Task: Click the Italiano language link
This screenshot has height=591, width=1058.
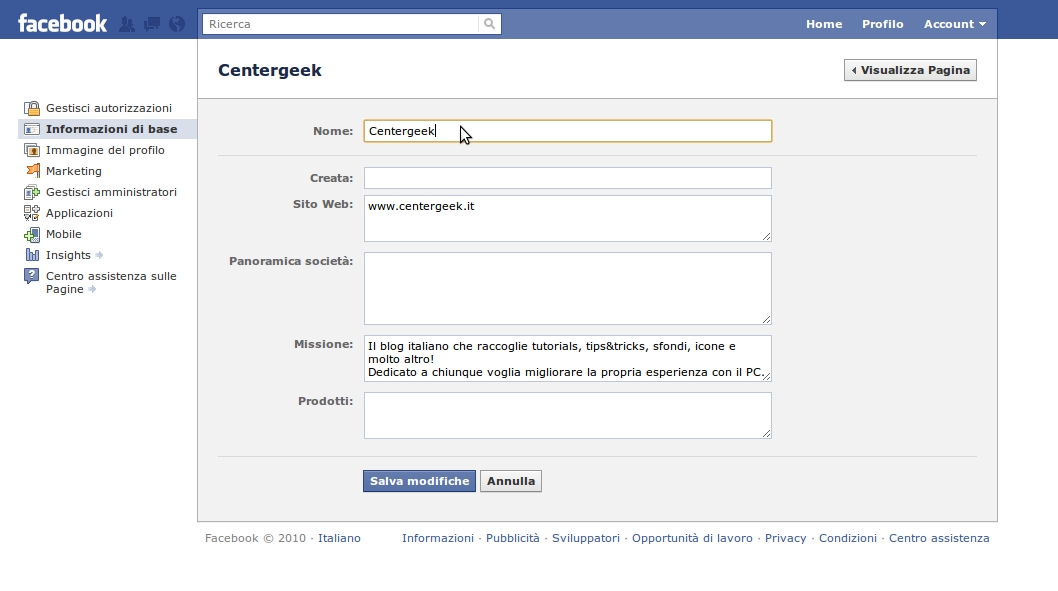Action: pyautogui.click(x=339, y=538)
